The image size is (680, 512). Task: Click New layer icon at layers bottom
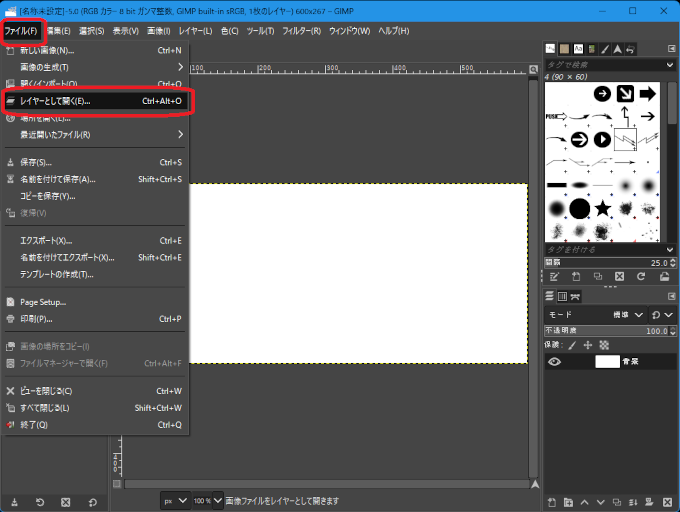click(x=552, y=502)
